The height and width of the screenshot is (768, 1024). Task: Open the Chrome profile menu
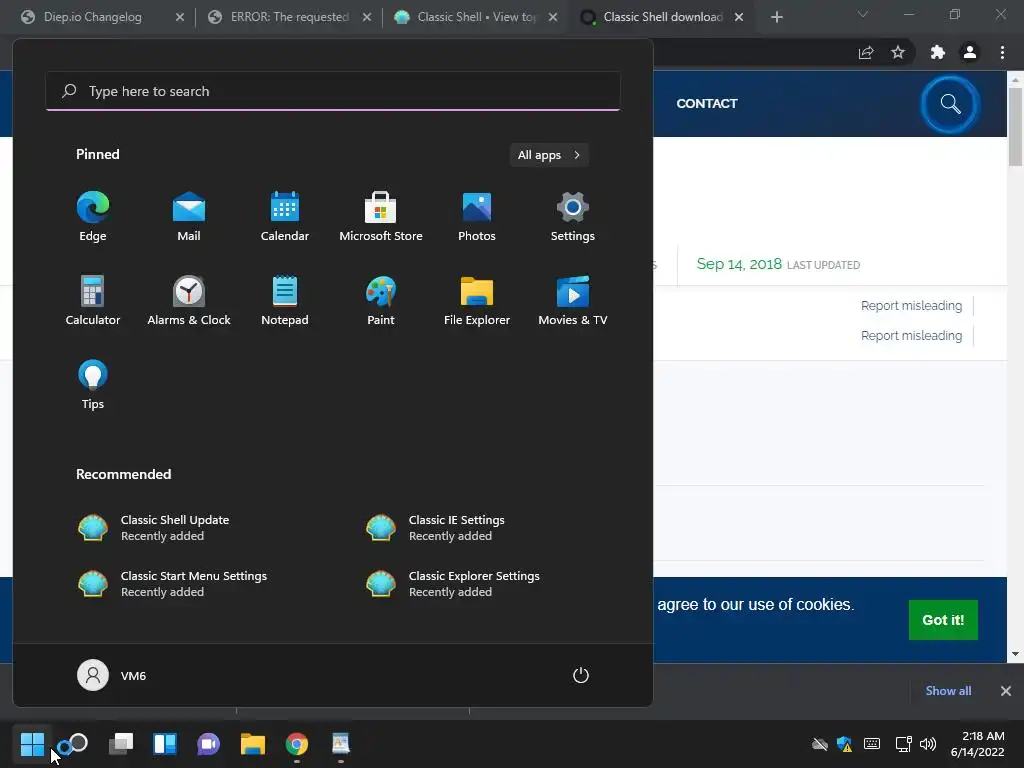coord(970,53)
